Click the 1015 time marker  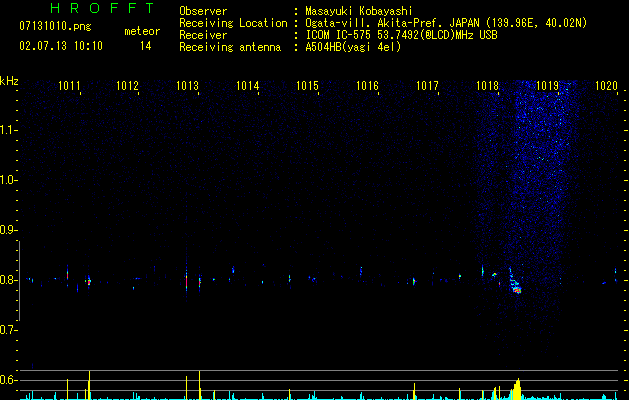coord(307,86)
